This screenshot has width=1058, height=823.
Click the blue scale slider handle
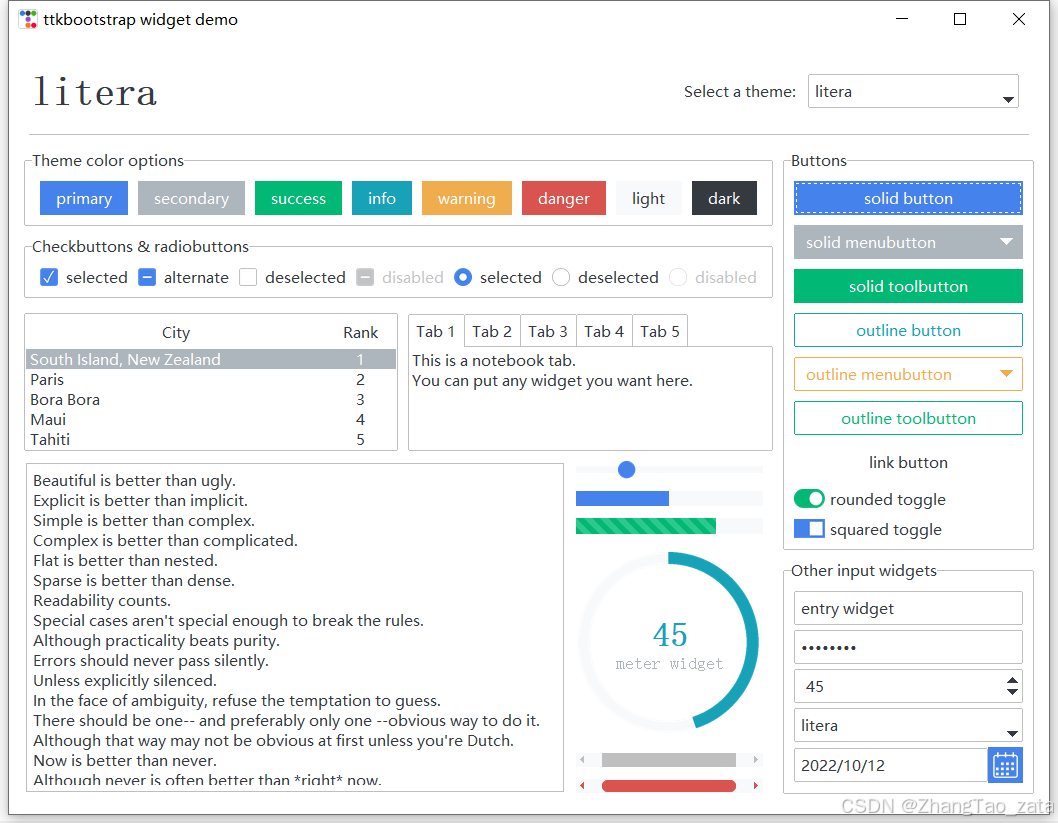pyautogui.click(x=627, y=470)
